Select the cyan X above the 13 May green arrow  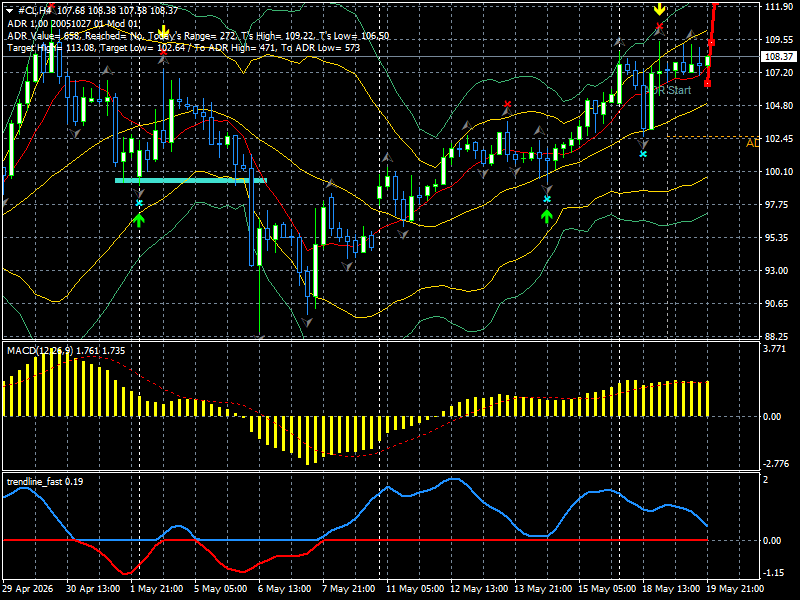pyautogui.click(x=547, y=199)
